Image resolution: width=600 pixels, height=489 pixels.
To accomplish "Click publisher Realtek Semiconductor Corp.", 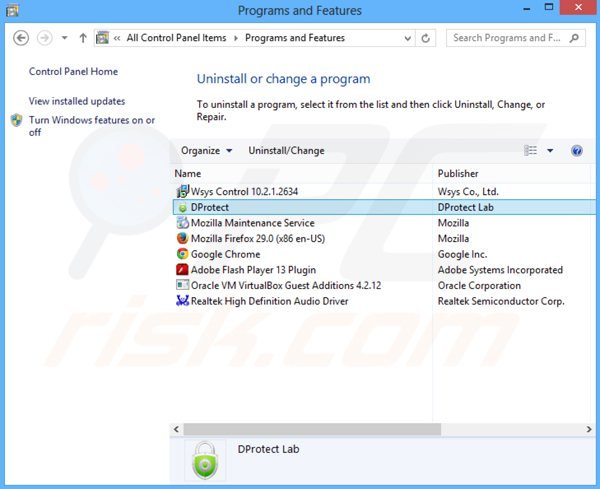I will 501,302.
